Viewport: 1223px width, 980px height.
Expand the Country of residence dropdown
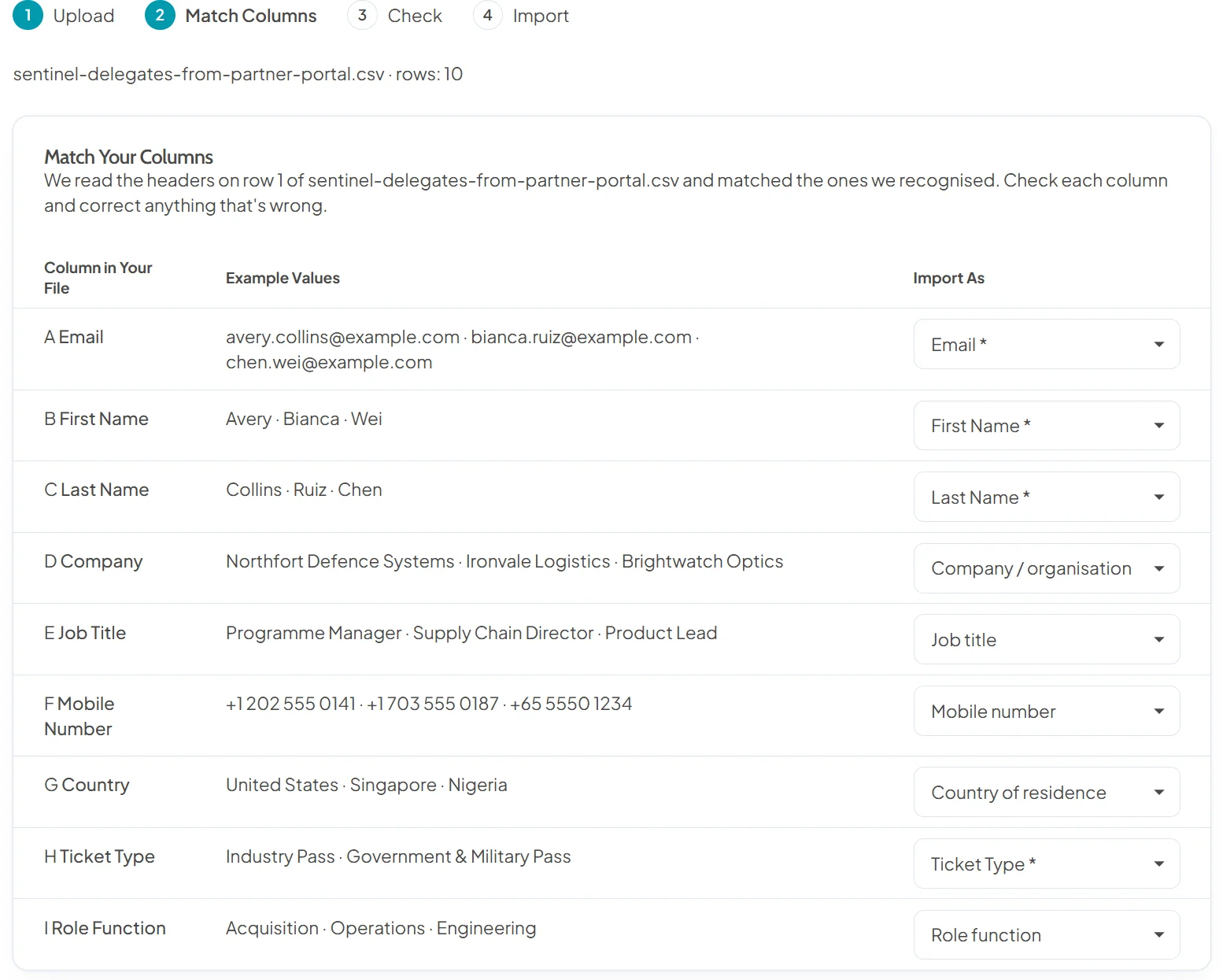point(1046,792)
